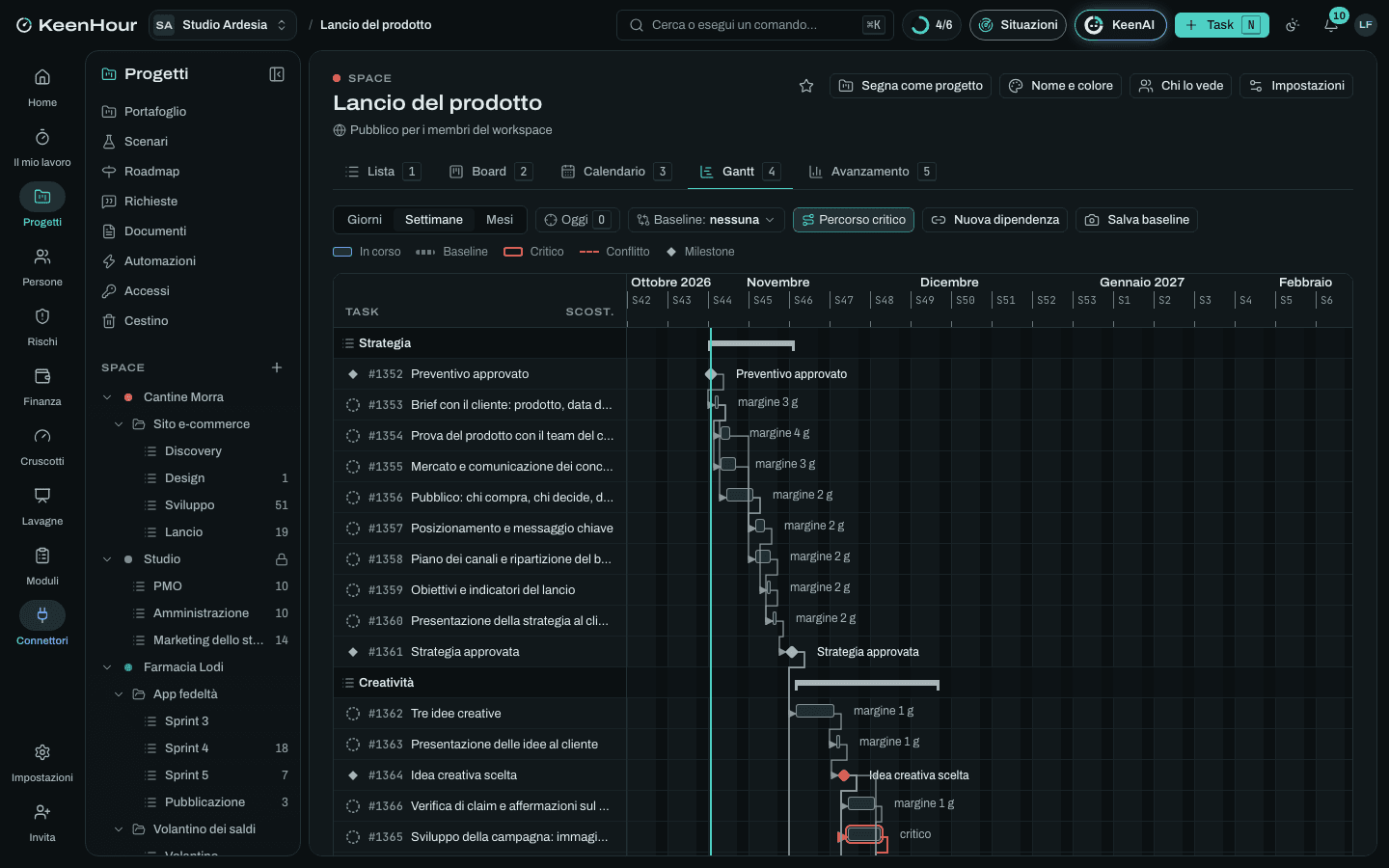This screenshot has height=868, width=1389.
Task: Star the Lancio del prodotto space
Action: pos(806,86)
